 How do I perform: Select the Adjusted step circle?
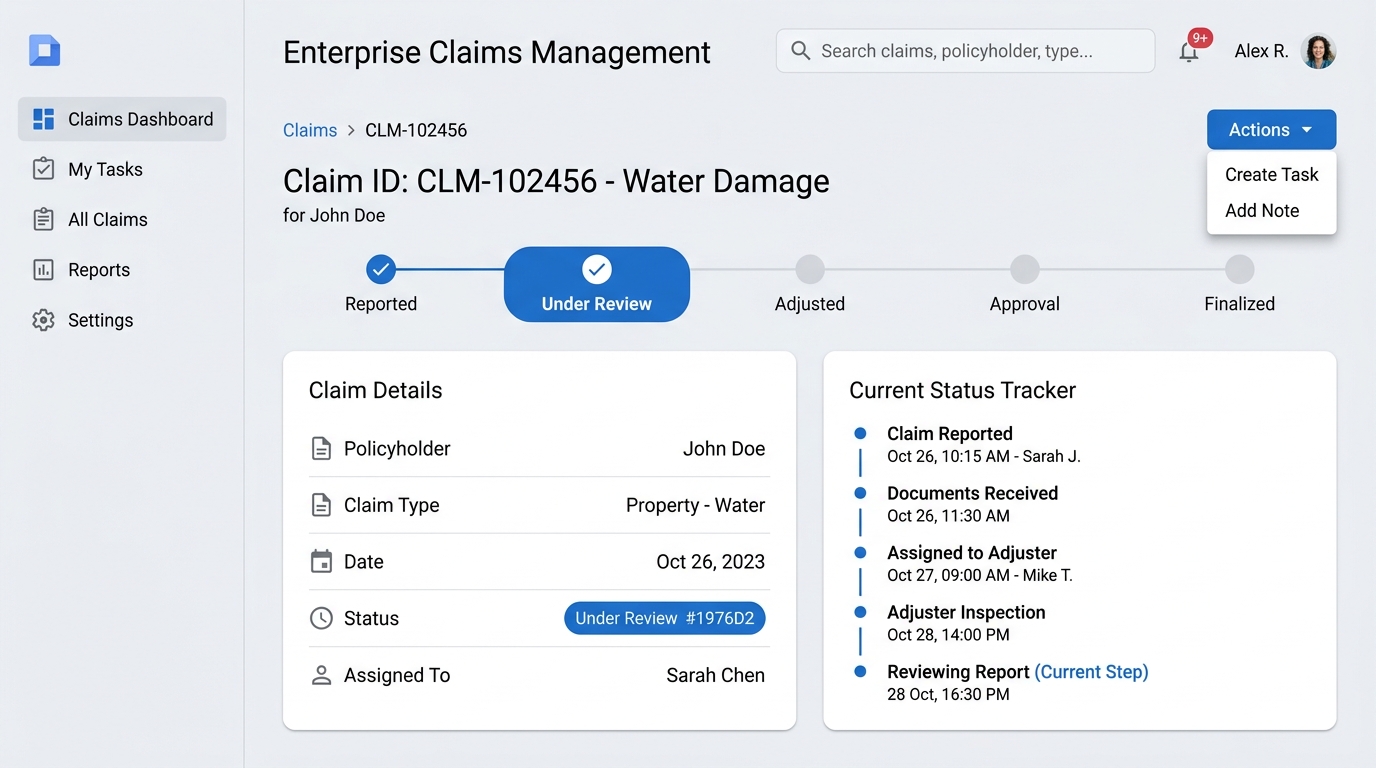click(x=810, y=269)
